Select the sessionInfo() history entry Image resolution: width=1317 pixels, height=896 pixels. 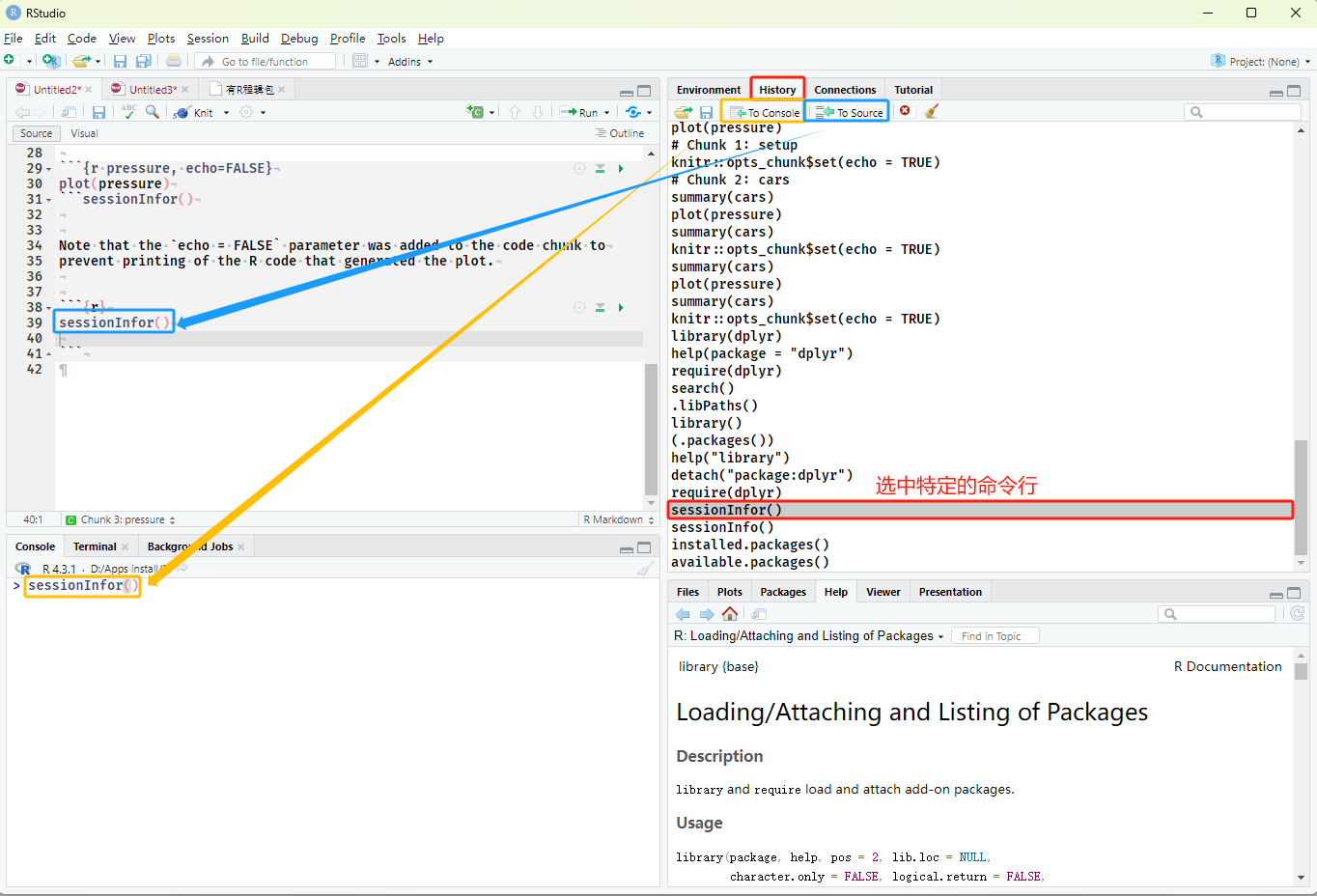723,527
